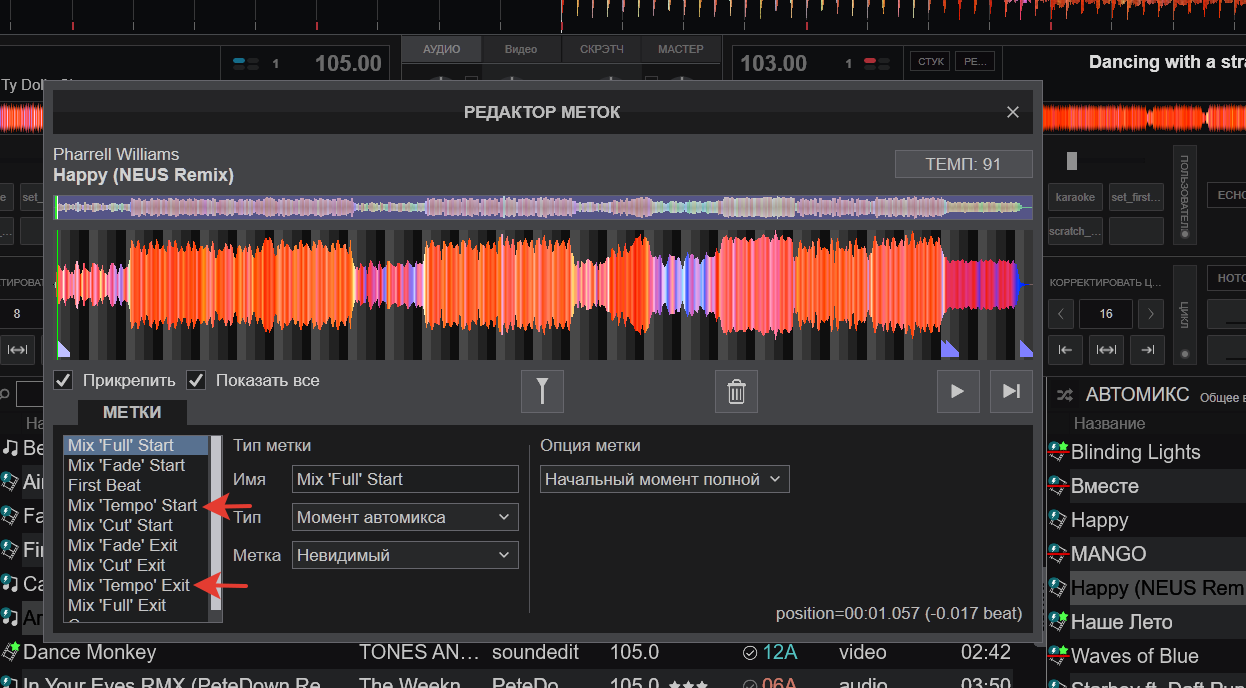
Task: Select the МЕТКИ tab
Action: (132, 412)
